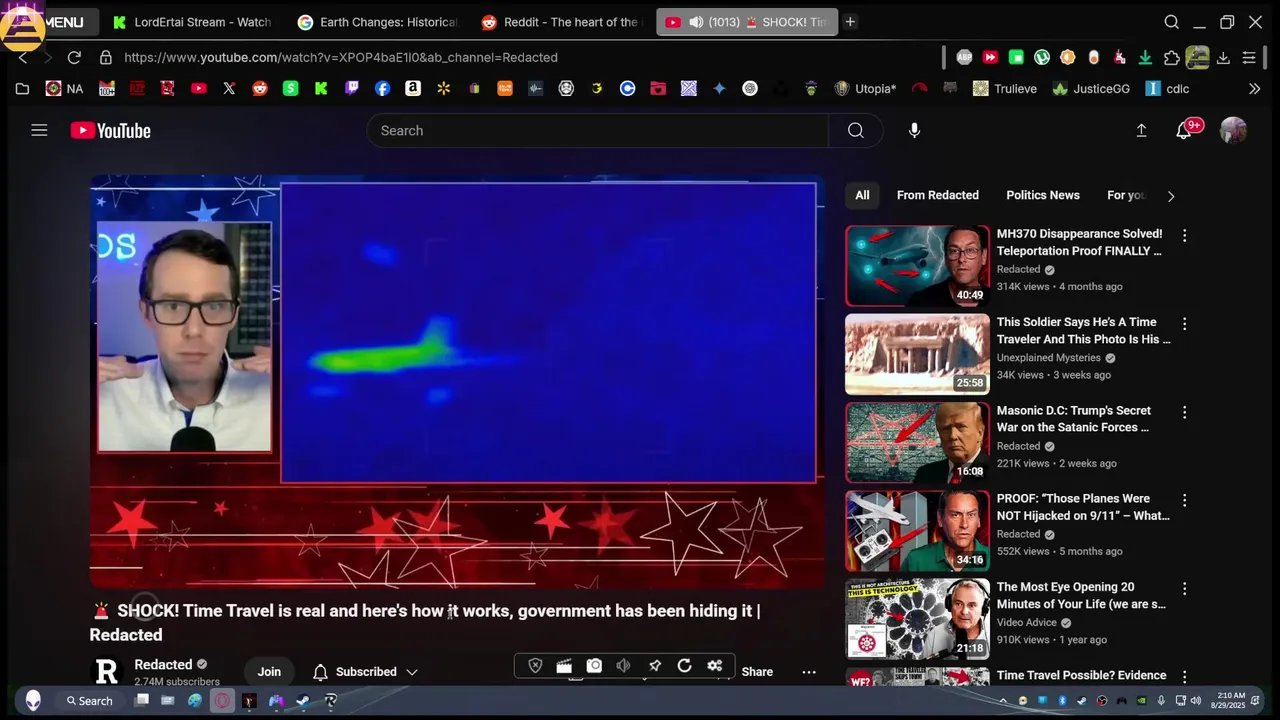Open the YouTube hamburger guide menu
Screen dimensions: 1280x720
(x=39, y=130)
